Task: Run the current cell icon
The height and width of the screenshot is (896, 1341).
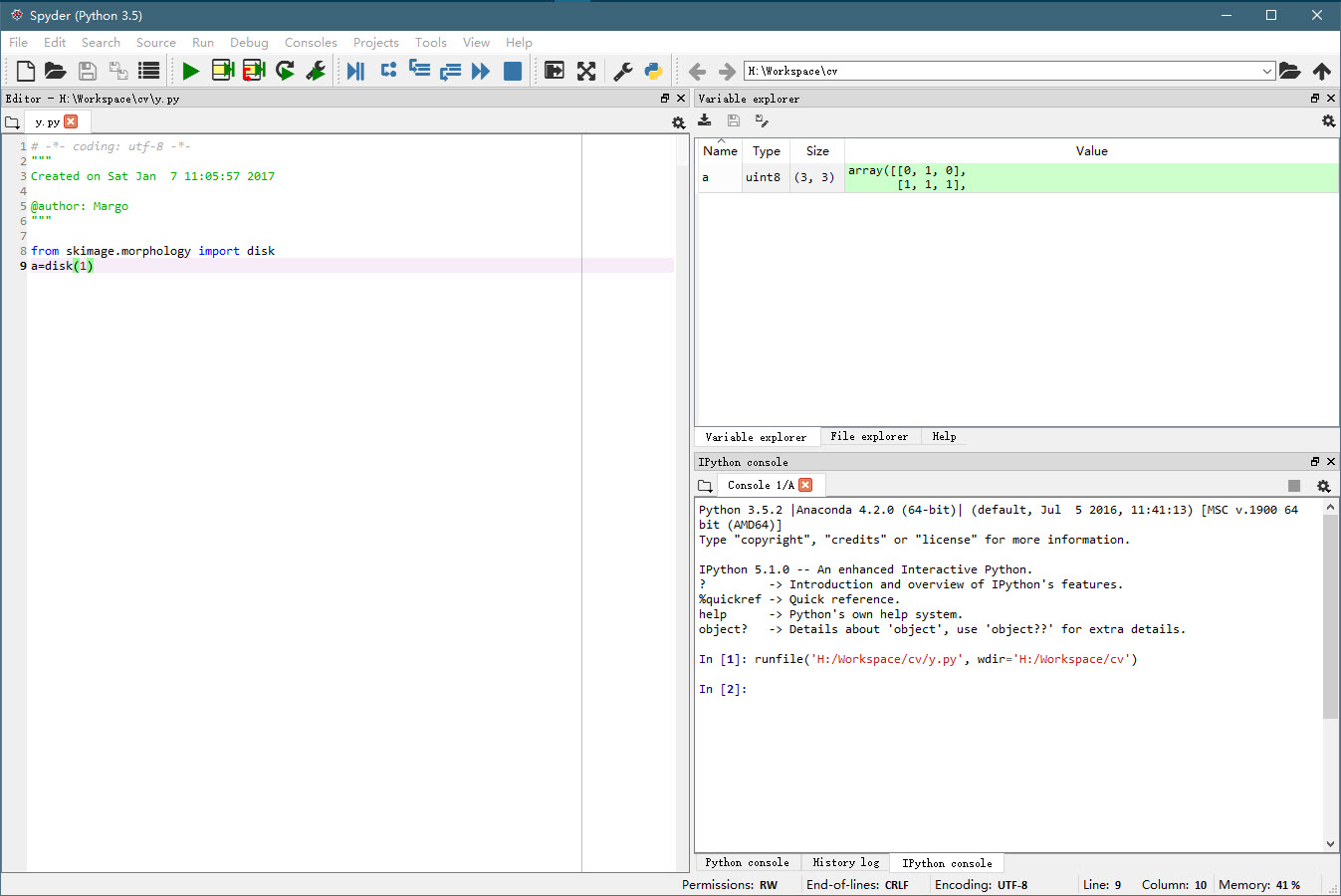Action: pyautogui.click(x=223, y=71)
